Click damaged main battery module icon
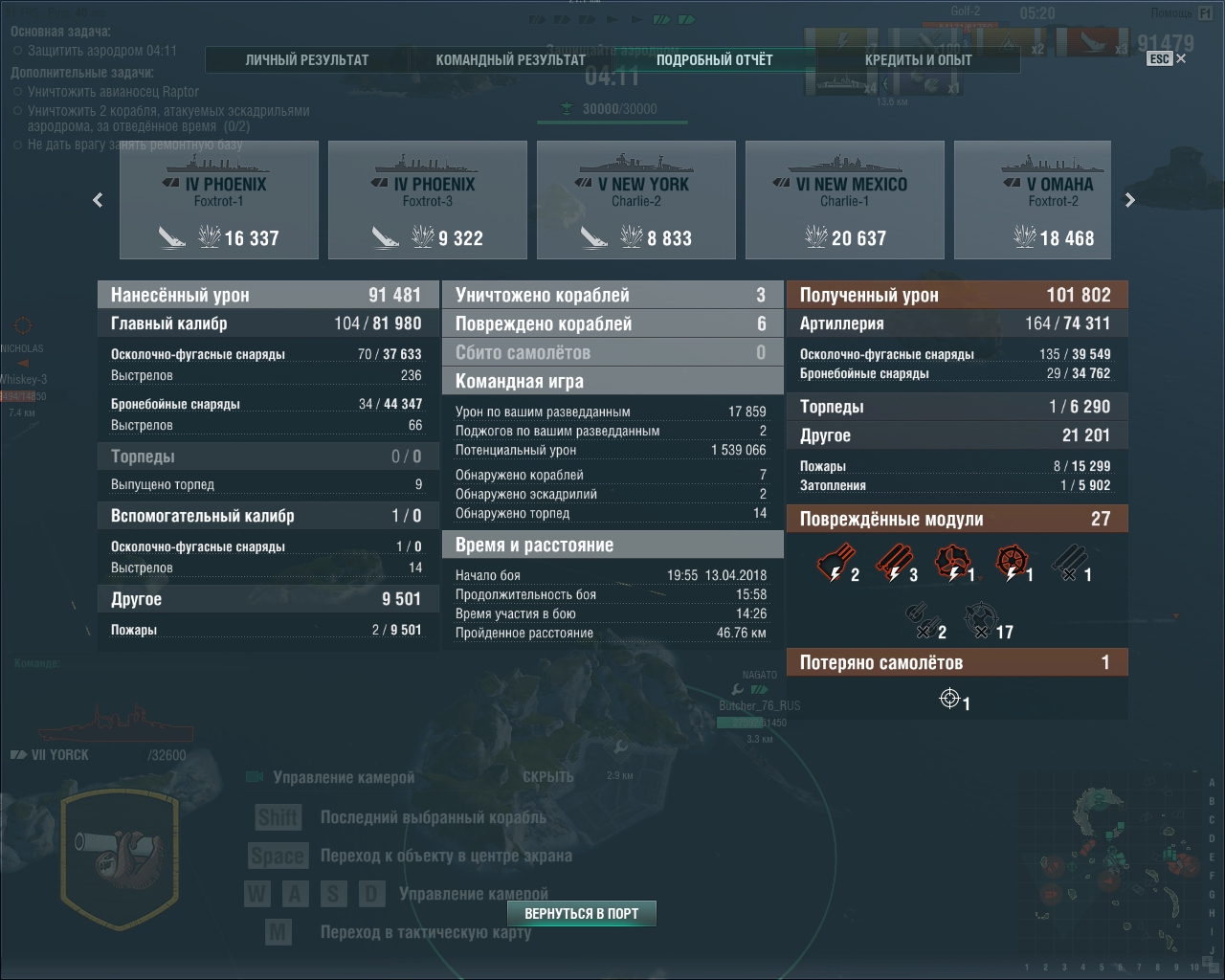The height and width of the screenshot is (980, 1225). [x=835, y=563]
